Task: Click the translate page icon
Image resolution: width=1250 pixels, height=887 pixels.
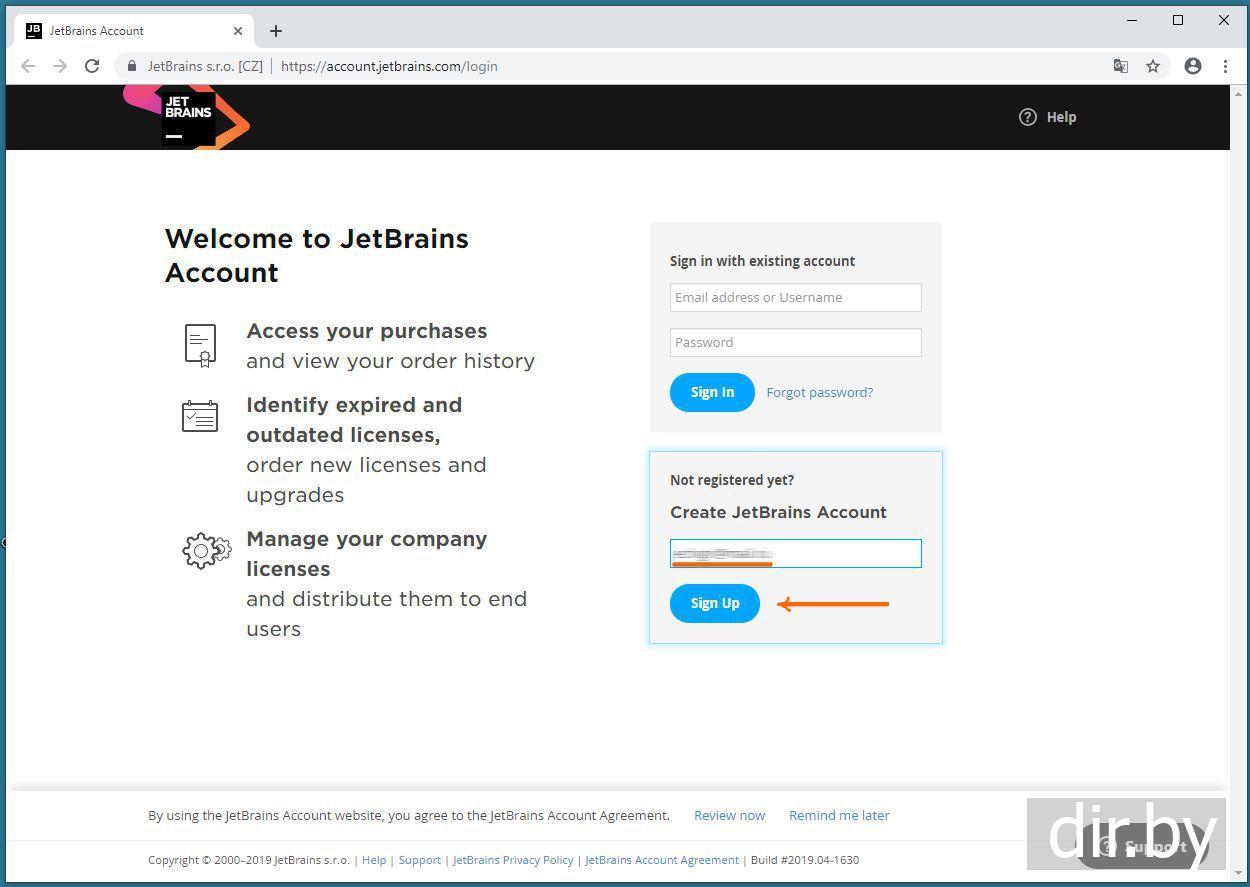Action: 1121,66
